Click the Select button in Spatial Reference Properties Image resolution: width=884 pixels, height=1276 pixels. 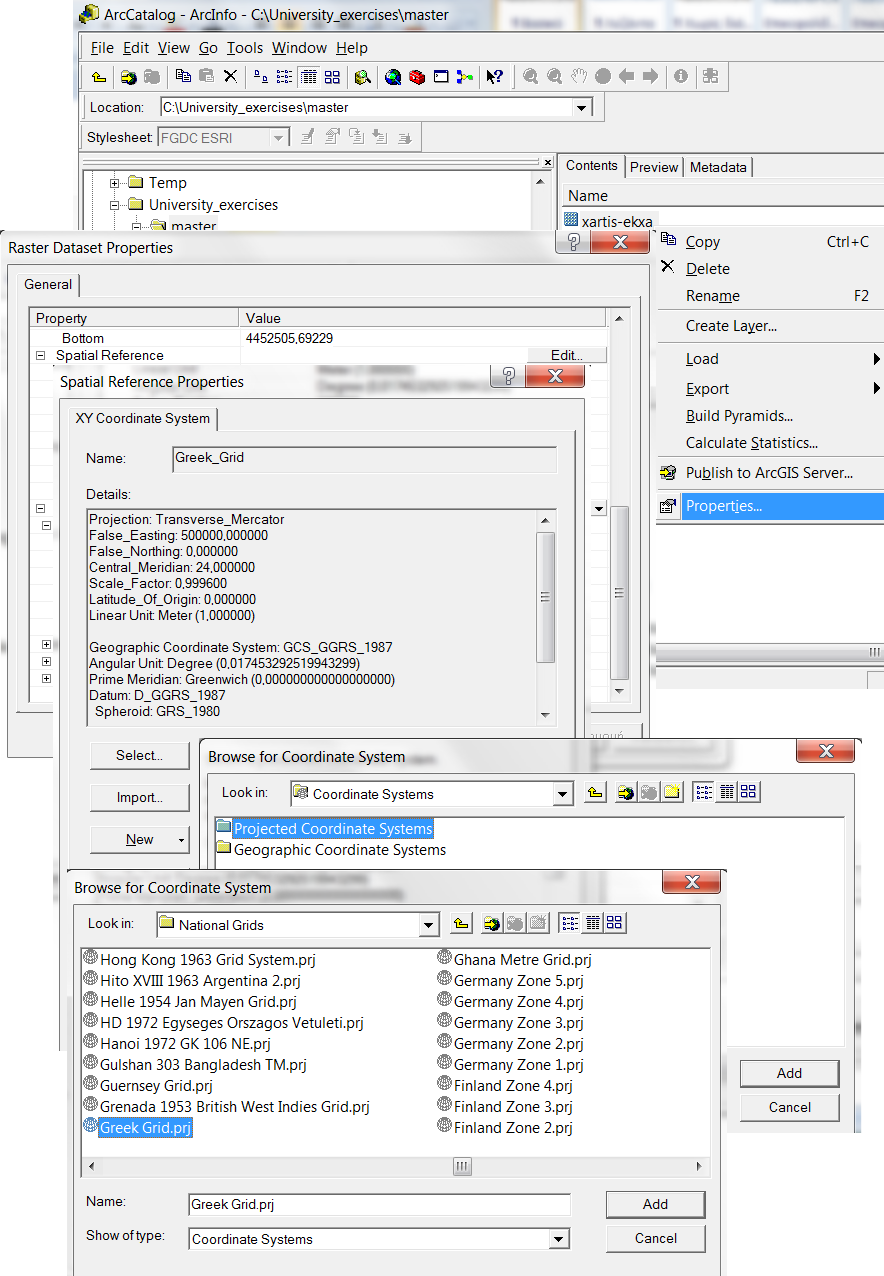click(139, 756)
